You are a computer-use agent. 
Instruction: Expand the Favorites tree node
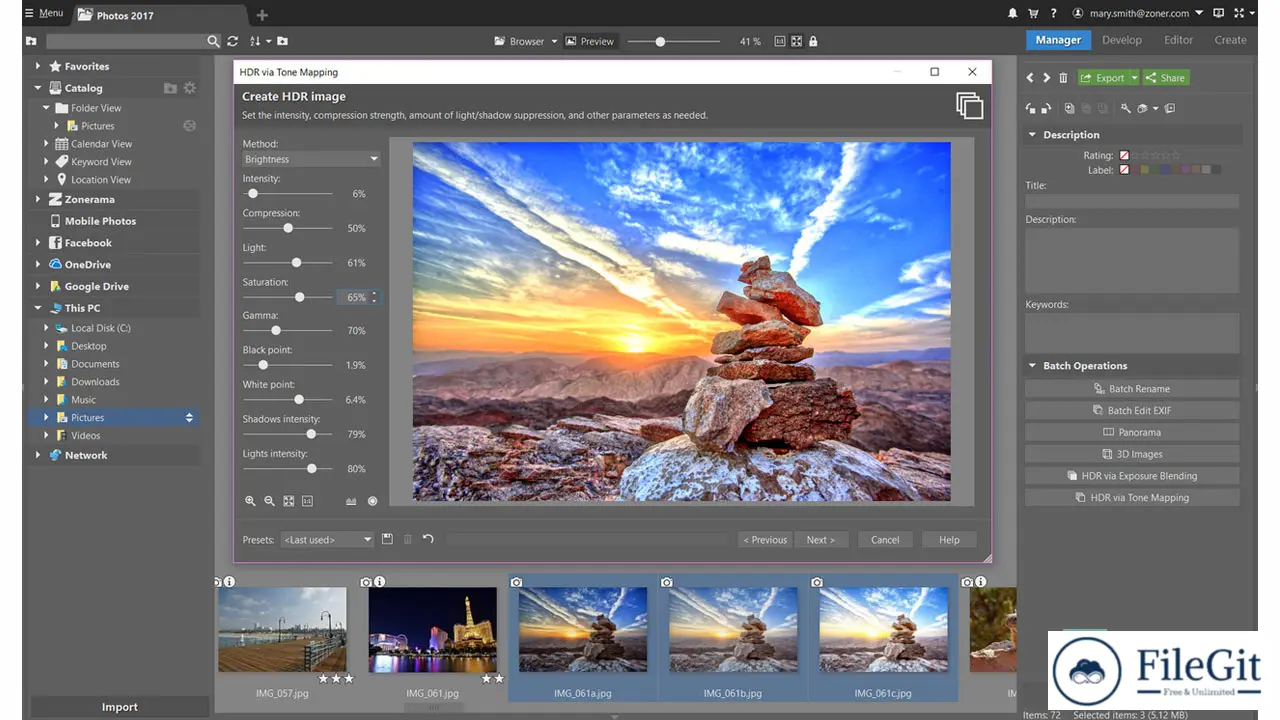coord(38,66)
